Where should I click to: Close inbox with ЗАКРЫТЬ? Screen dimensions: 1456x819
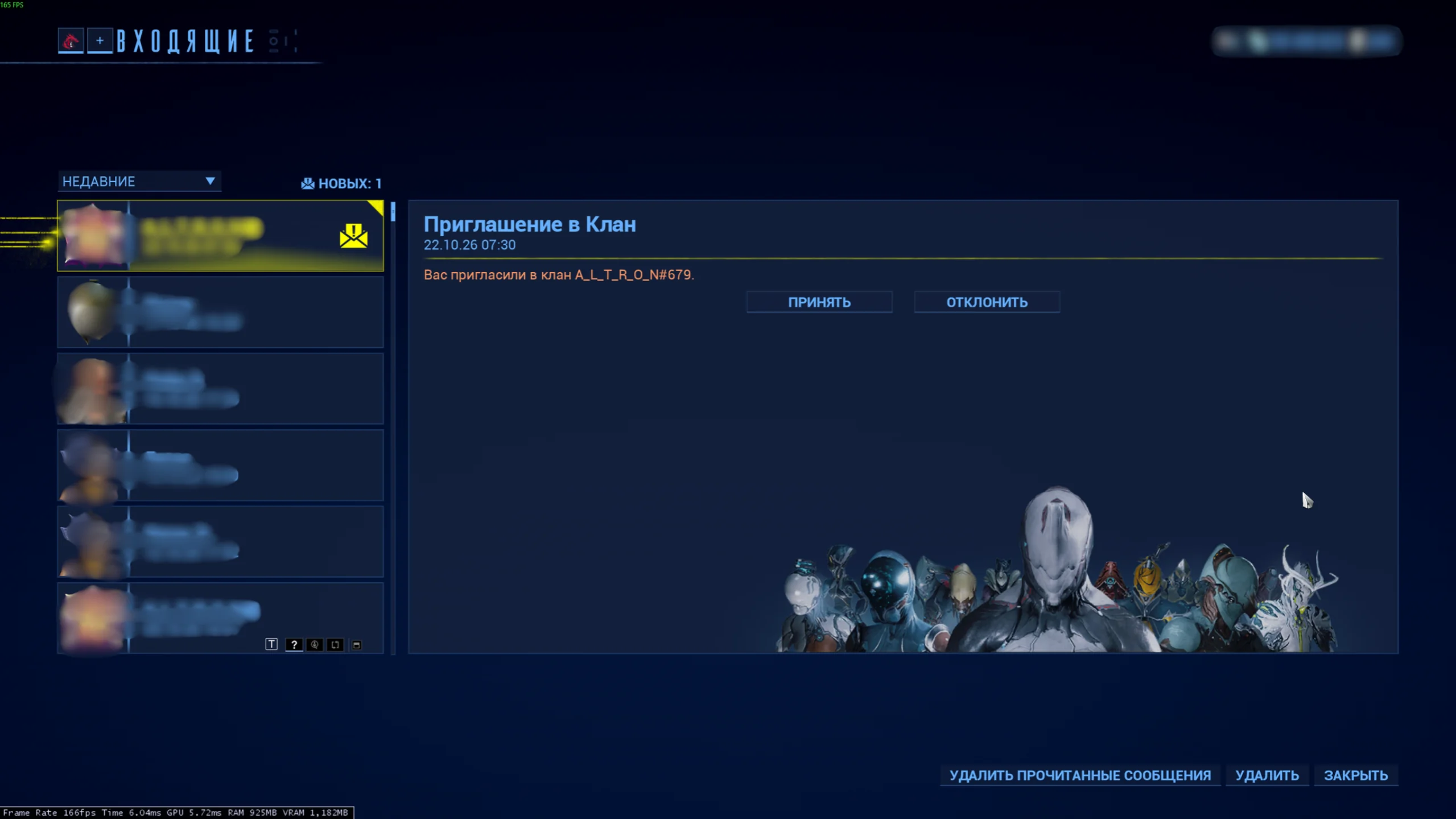[x=1355, y=775]
